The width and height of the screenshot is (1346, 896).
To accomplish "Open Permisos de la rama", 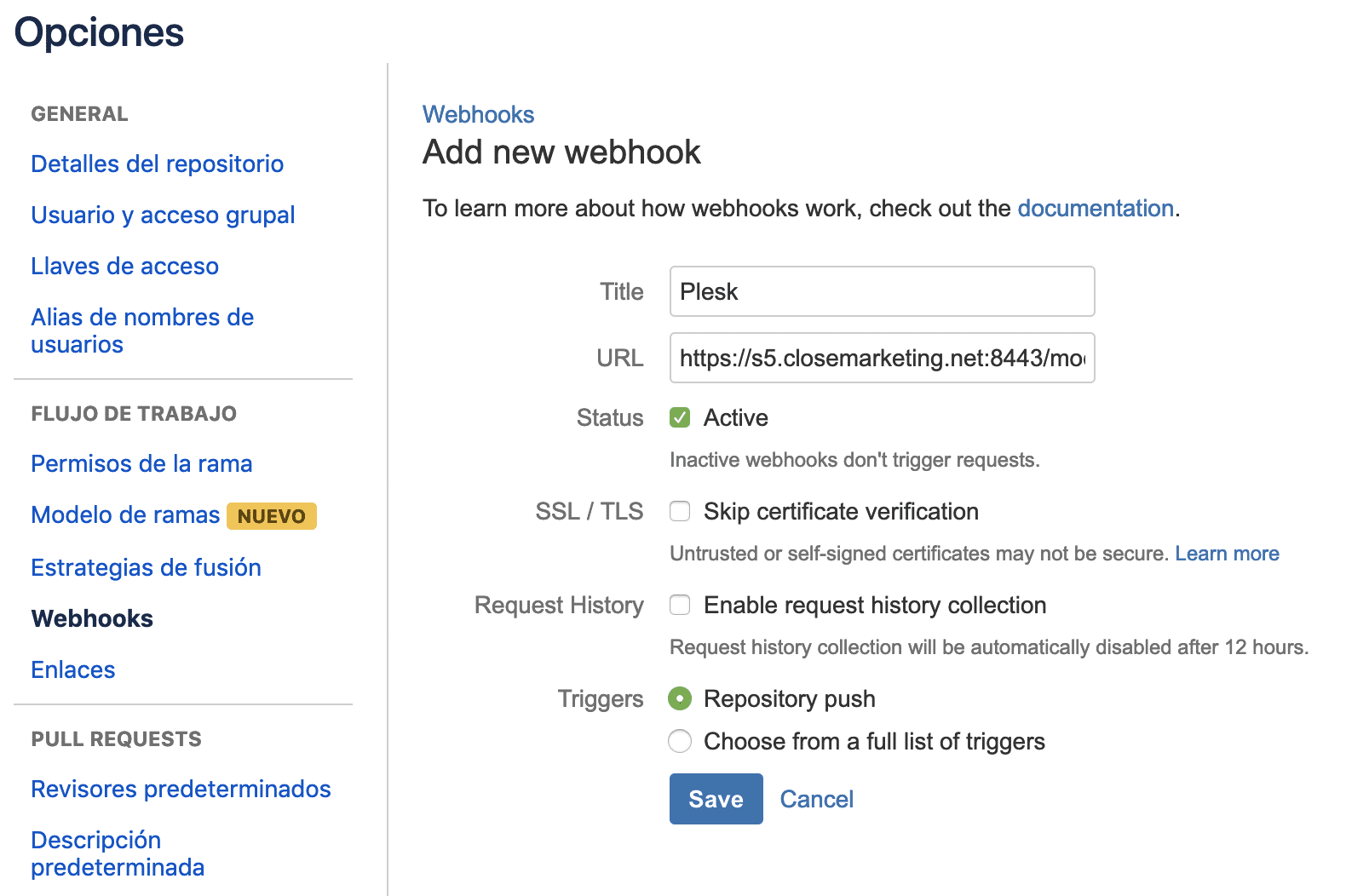I will coord(141,463).
